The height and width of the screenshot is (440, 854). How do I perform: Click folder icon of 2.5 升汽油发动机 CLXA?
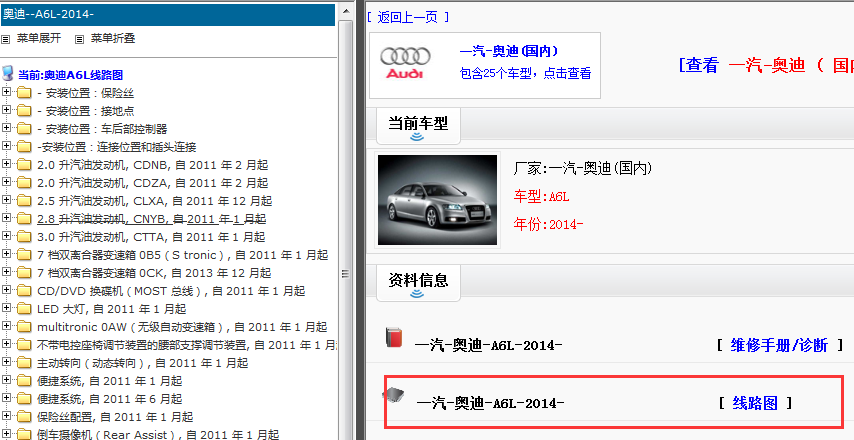point(24,201)
